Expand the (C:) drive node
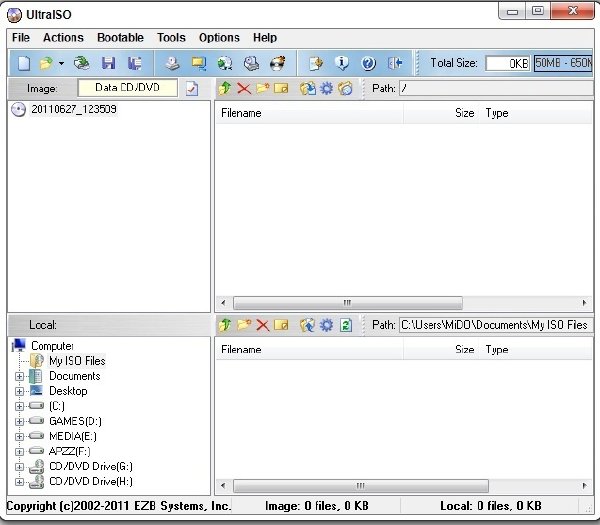 click(19, 406)
